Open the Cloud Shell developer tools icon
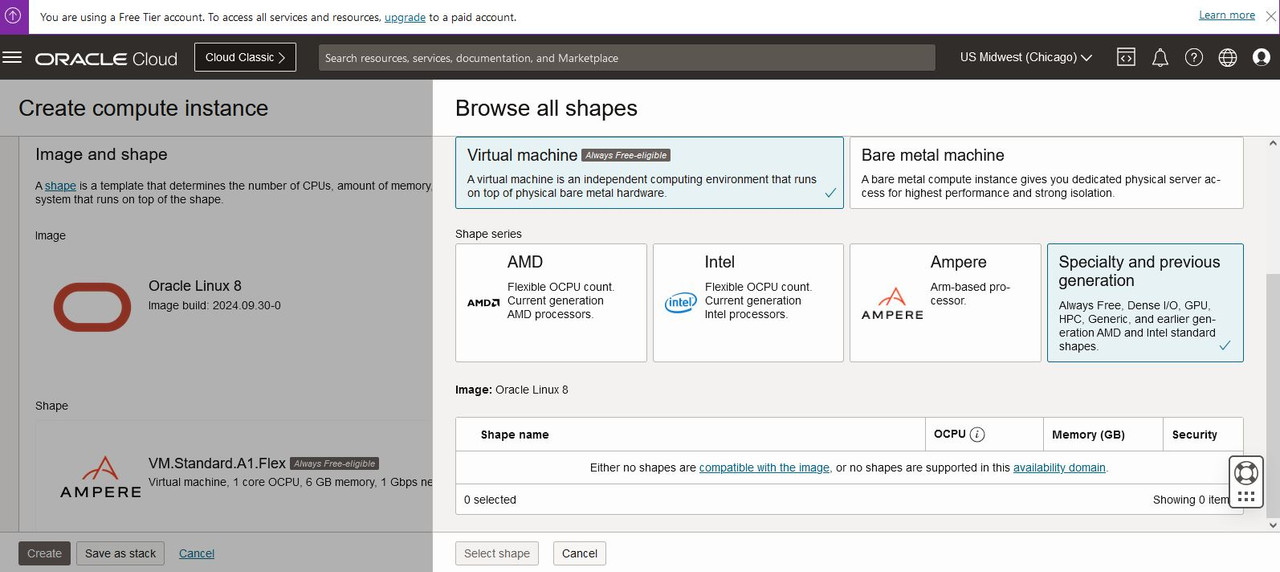This screenshot has width=1280, height=572. pyautogui.click(x=1126, y=58)
